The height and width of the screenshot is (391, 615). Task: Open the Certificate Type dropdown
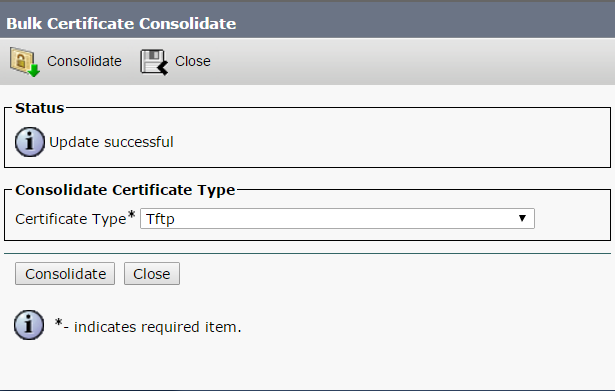[337, 218]
